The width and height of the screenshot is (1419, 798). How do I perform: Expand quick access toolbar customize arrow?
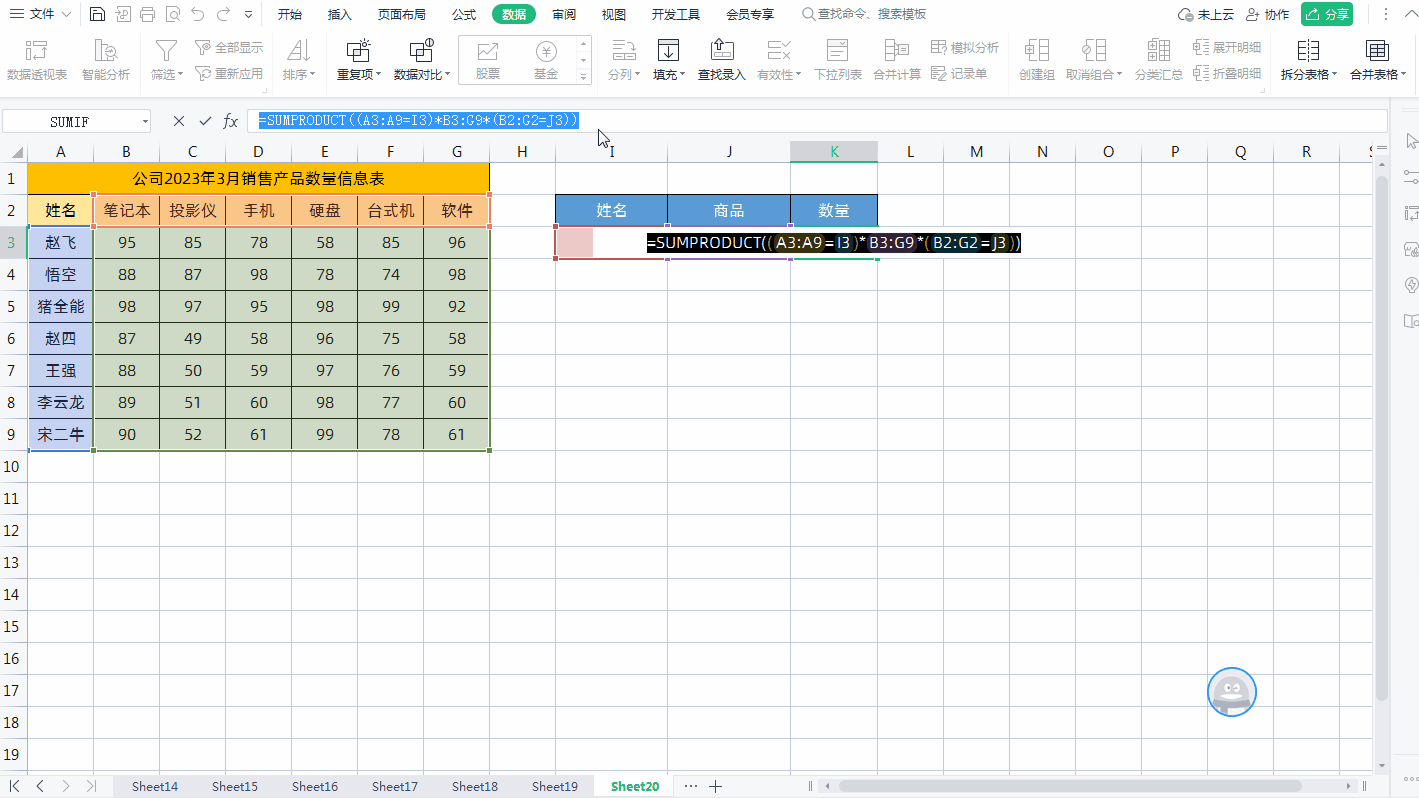(249, 14)
